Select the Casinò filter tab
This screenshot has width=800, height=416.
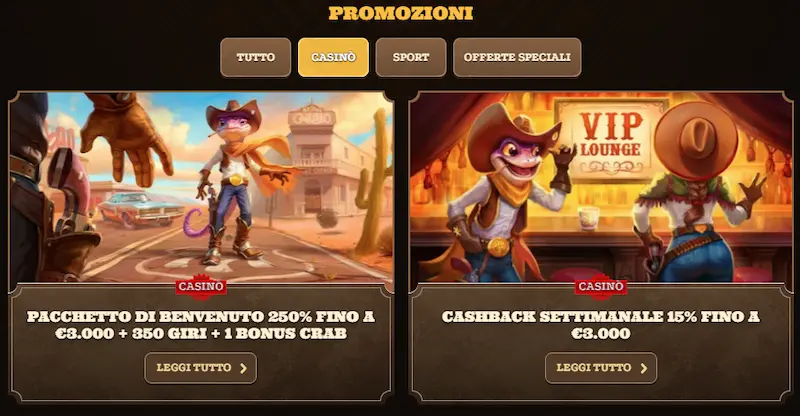pos(333,57)
